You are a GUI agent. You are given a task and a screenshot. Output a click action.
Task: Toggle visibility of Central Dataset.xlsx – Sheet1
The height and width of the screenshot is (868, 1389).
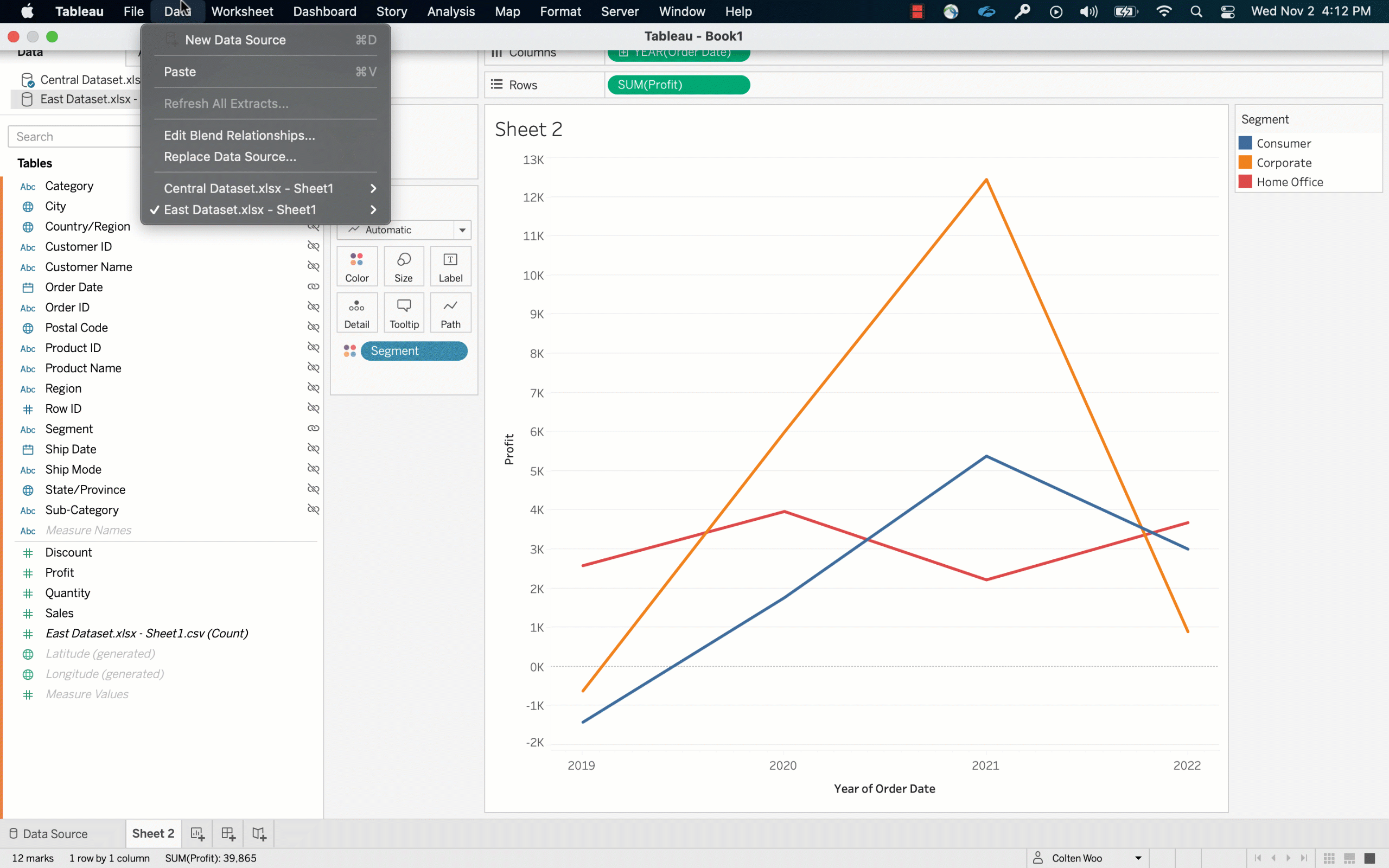point(248,188)
